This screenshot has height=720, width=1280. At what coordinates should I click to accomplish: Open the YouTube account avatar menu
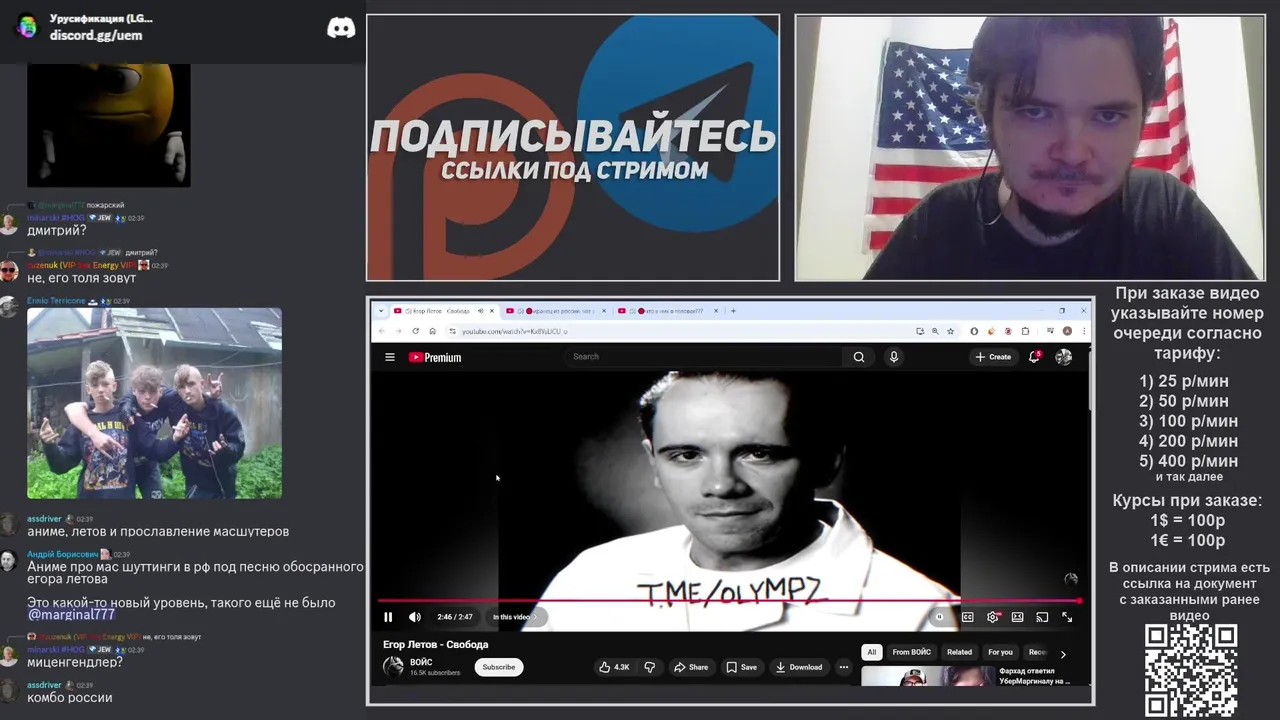1064,357
